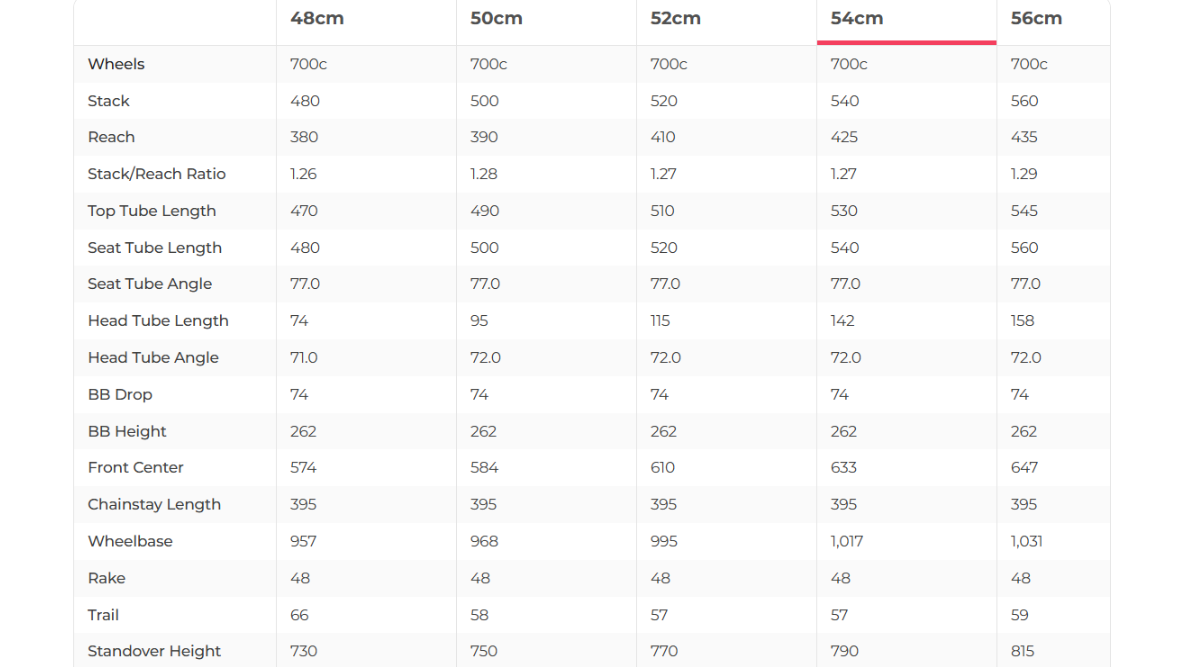
Task: Click the 1,017 wheelbase value for 54cm
Action: 847,541
